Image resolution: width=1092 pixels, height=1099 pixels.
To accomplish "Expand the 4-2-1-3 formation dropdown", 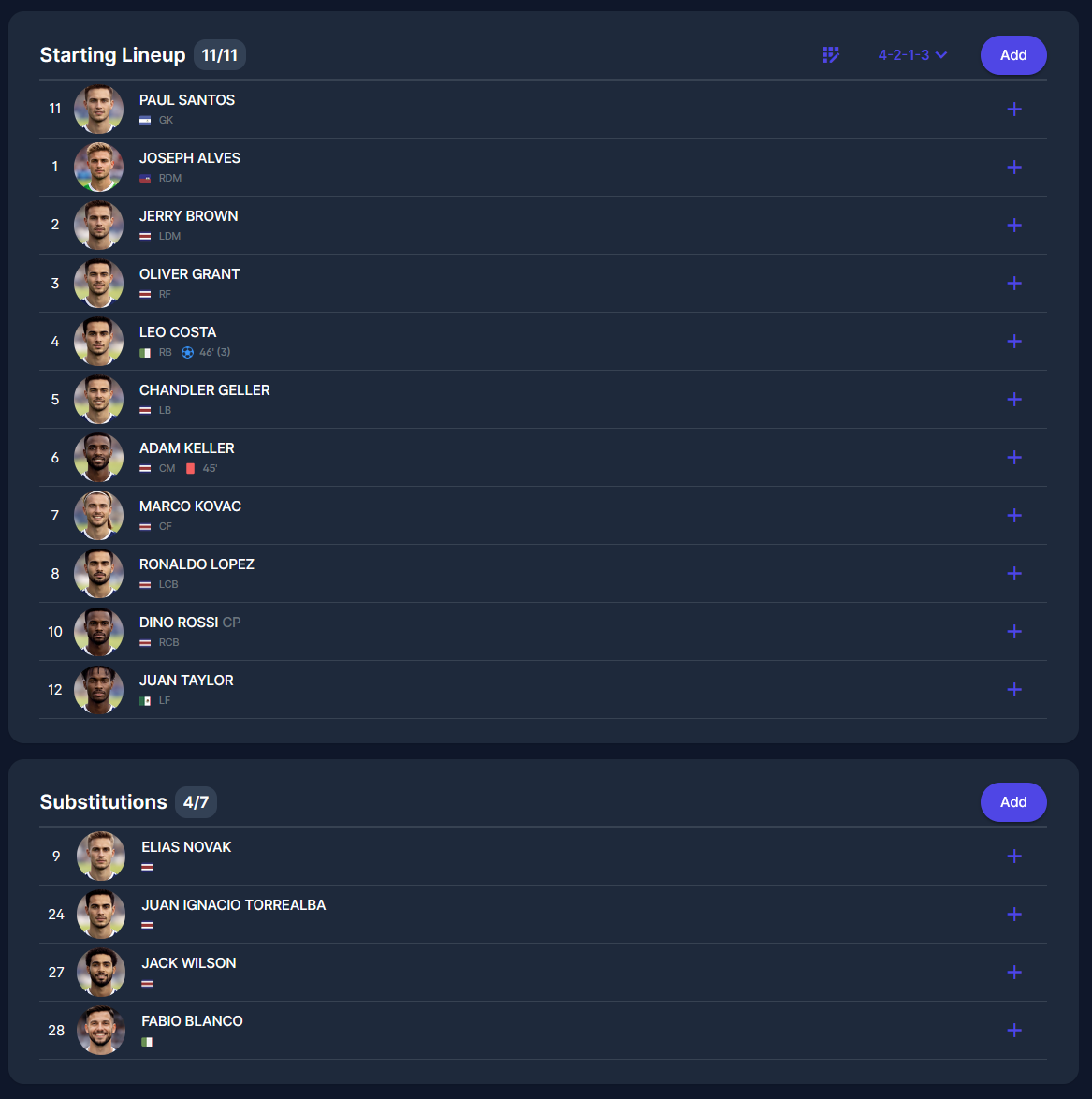I will pos(912,54).
